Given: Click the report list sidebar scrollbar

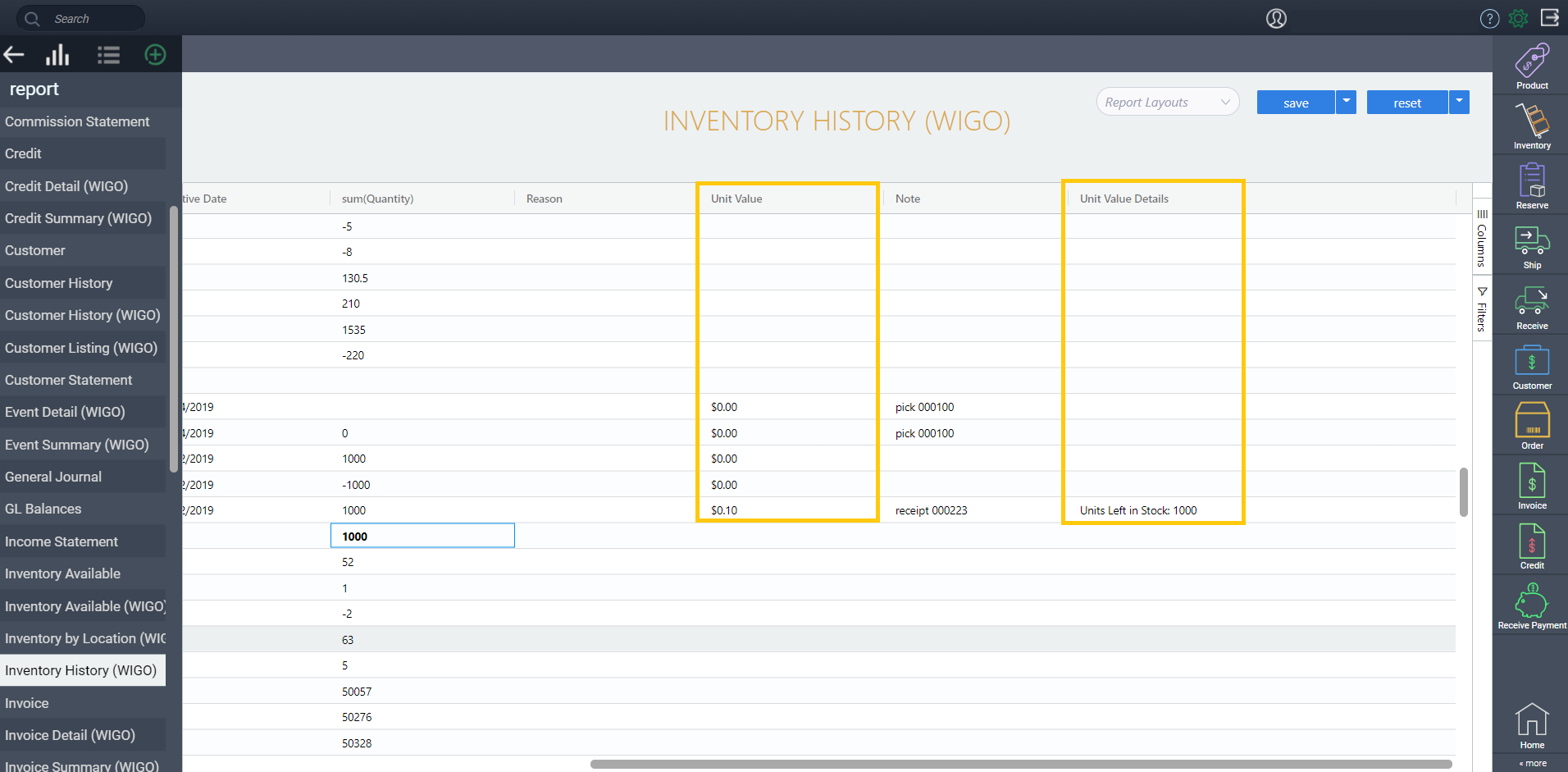Looking at the screenshot, I should click(x=173, y=339).
